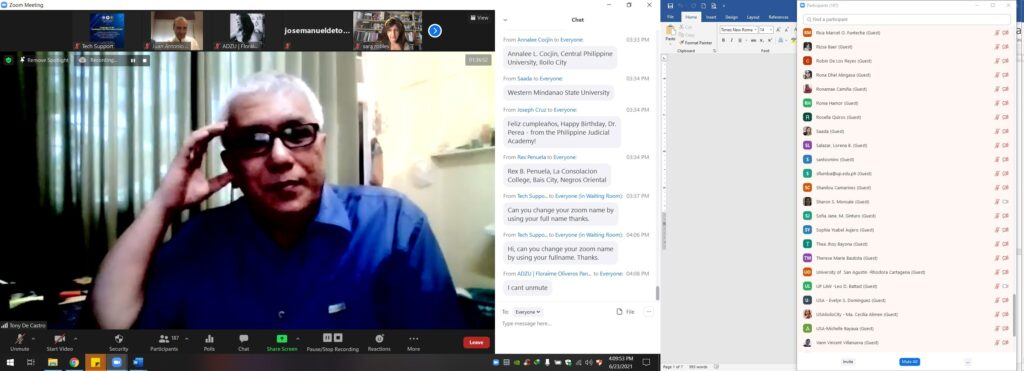Toggle video icon for Sharon S. Moniale
1024x371 pixels.
click(x=1006, y=202)
